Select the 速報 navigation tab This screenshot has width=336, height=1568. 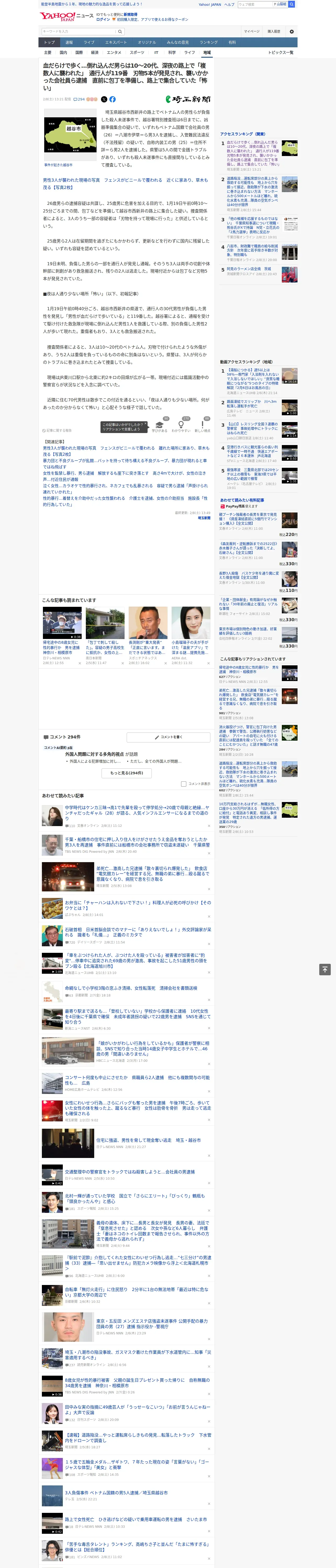[x=69, y=43]
